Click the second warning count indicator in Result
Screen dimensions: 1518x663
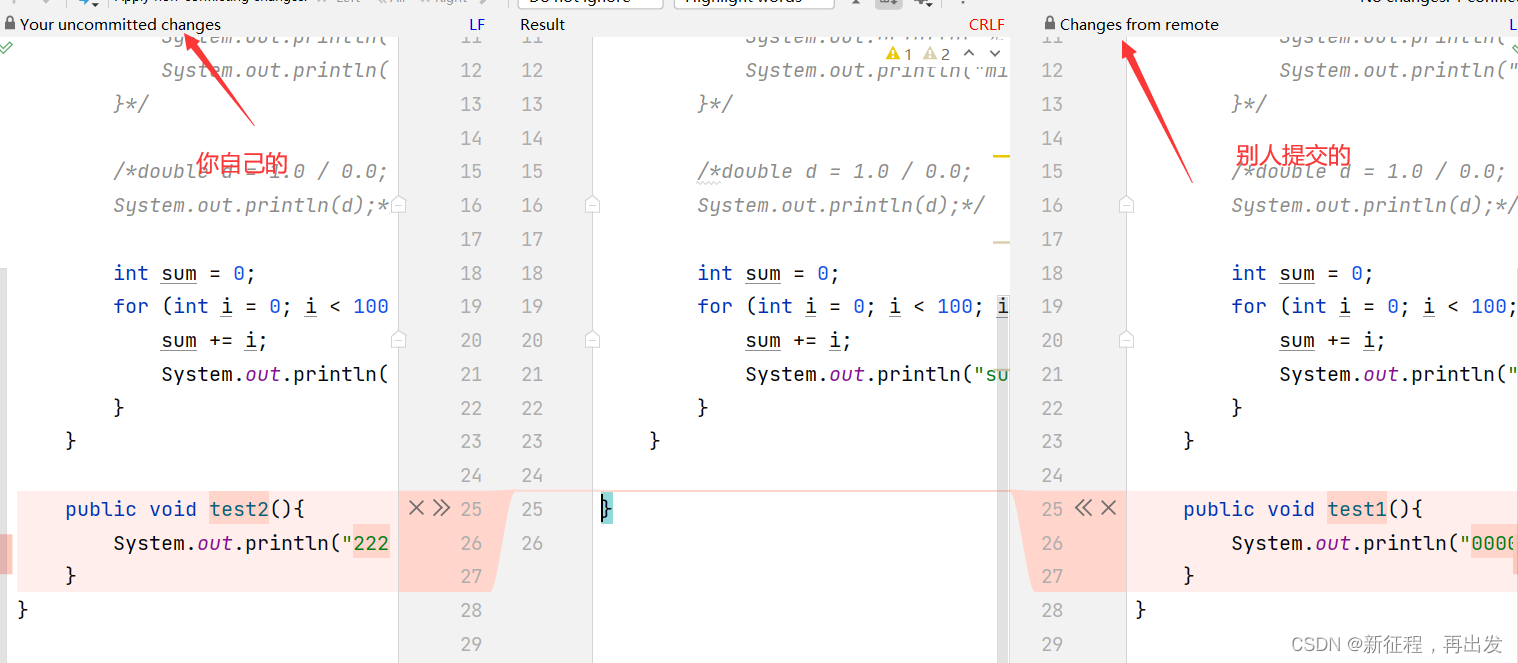(936, 53)
